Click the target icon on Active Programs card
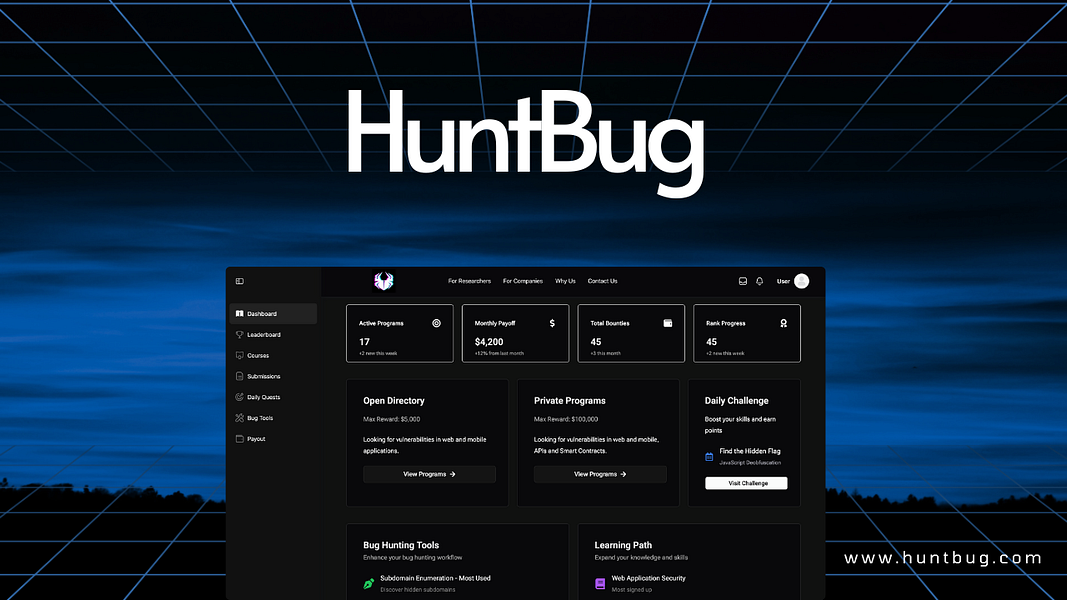 [x=435, y=323]
